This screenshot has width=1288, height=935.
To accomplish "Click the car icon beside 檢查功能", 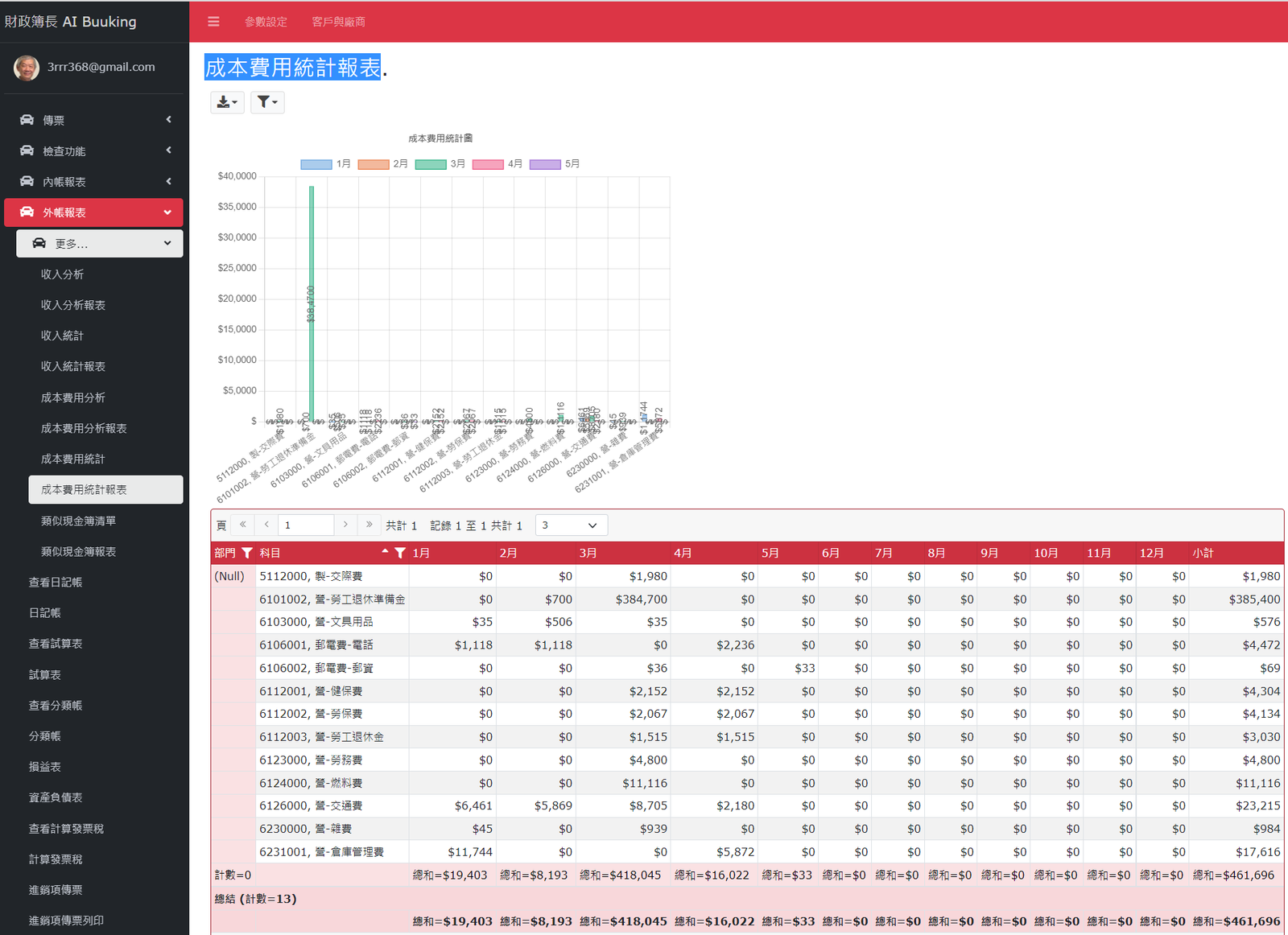I will [x=27, y=150].
